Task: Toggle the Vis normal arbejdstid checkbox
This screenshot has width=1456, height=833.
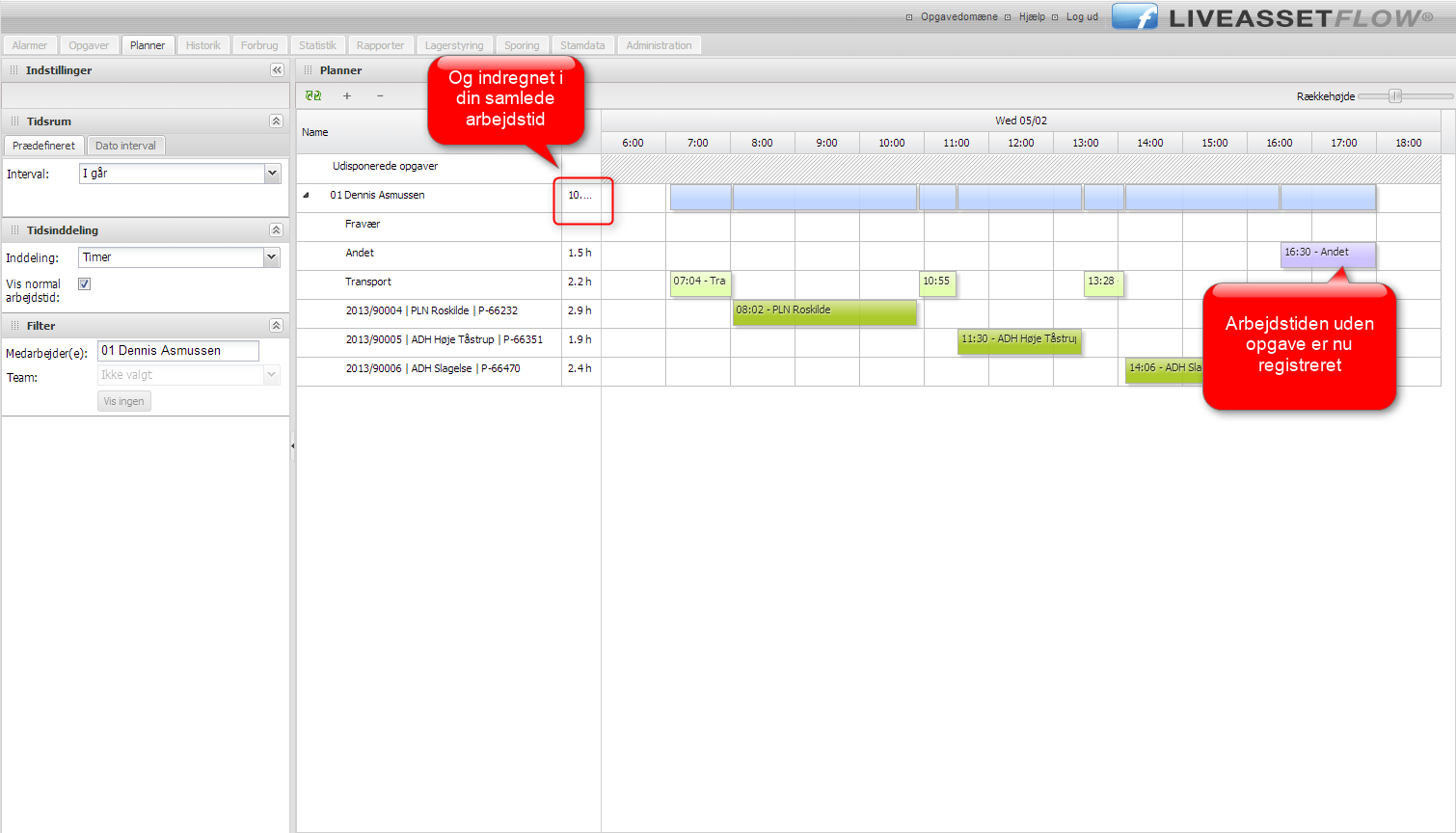Action: 85,284
